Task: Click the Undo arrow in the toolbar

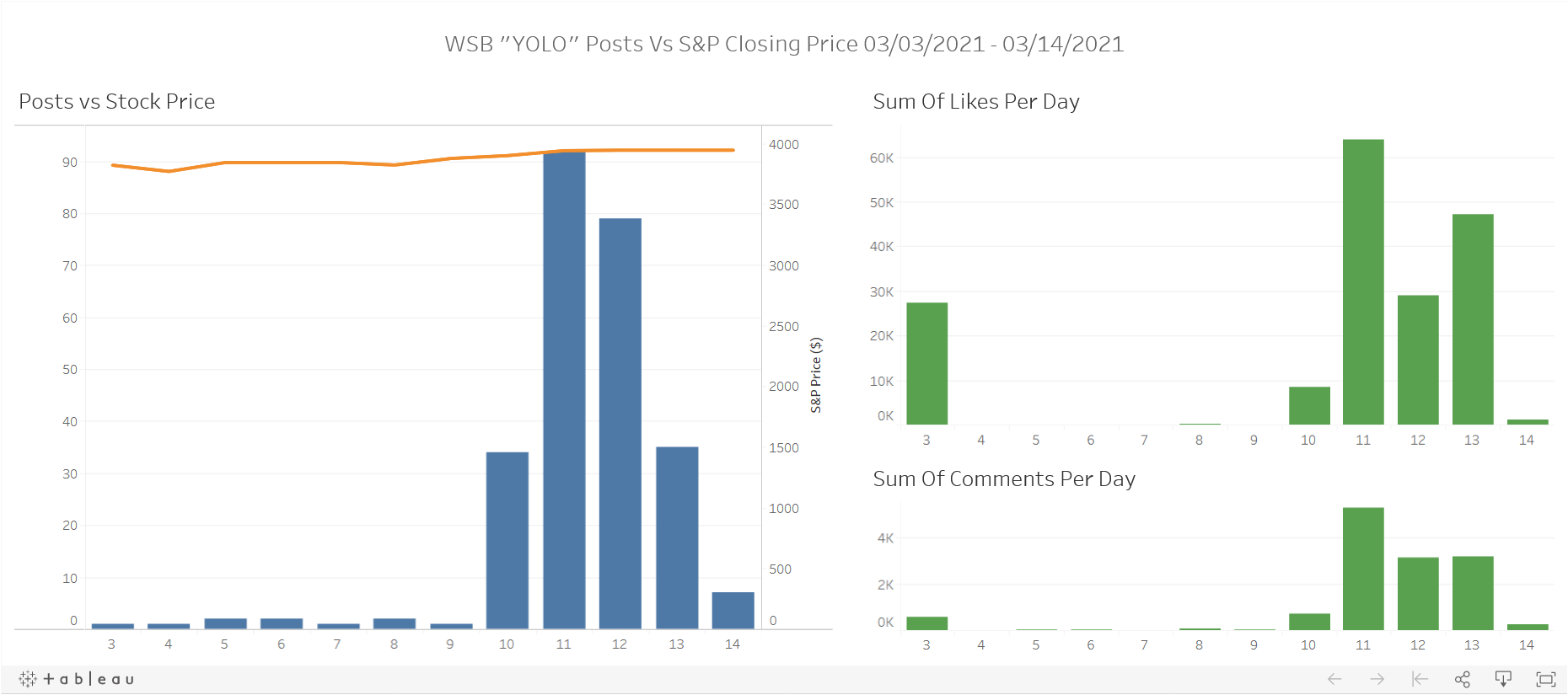Action: click(1334, 679)
